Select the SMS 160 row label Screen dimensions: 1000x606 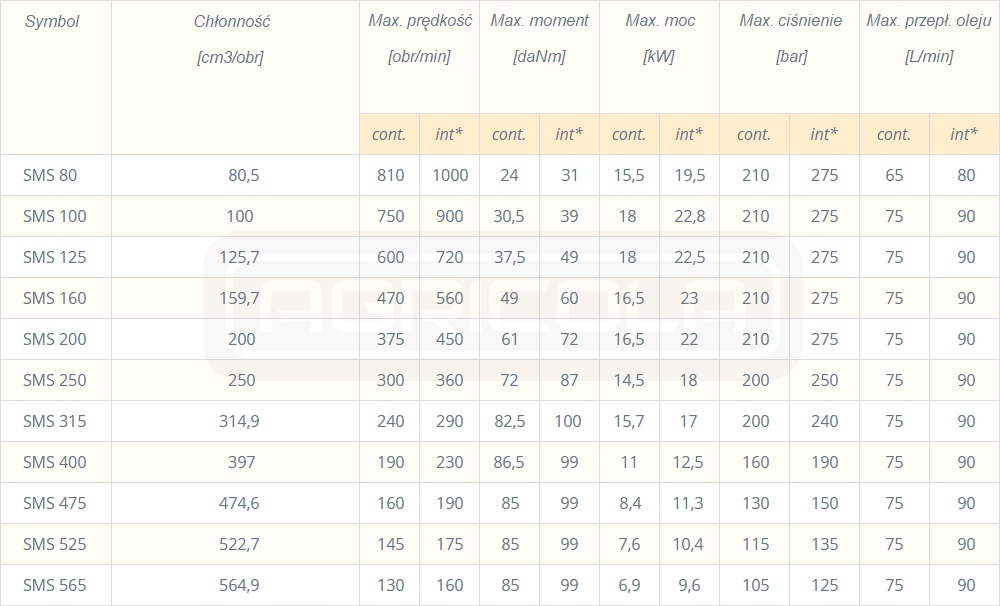click(x=54, y=298)
